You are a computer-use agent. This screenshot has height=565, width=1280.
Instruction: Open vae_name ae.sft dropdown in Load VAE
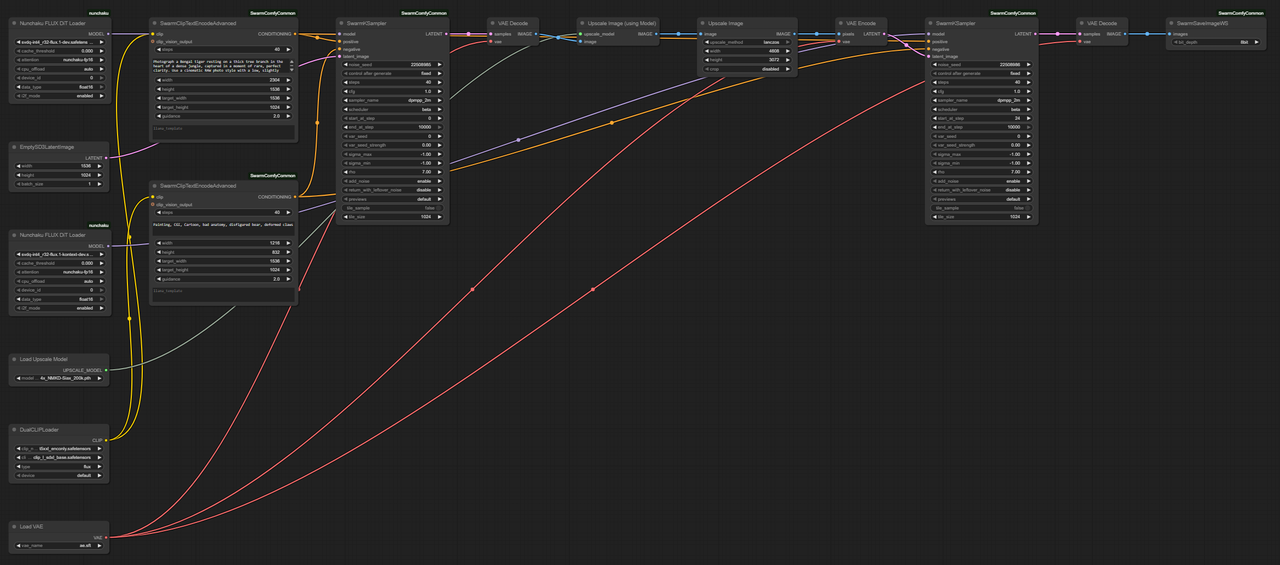58,546
